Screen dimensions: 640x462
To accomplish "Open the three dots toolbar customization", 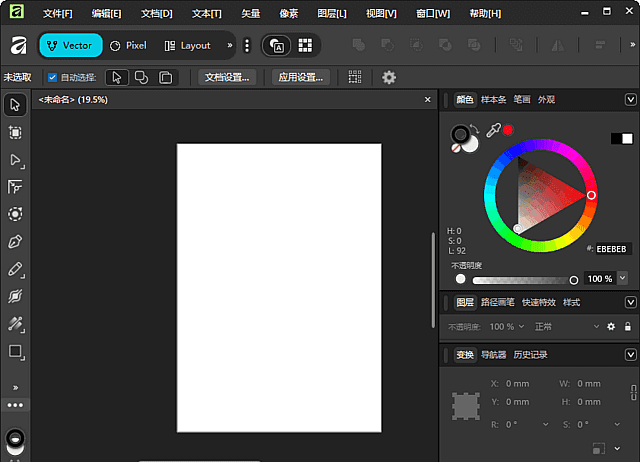I will click(x=15, y=405).
